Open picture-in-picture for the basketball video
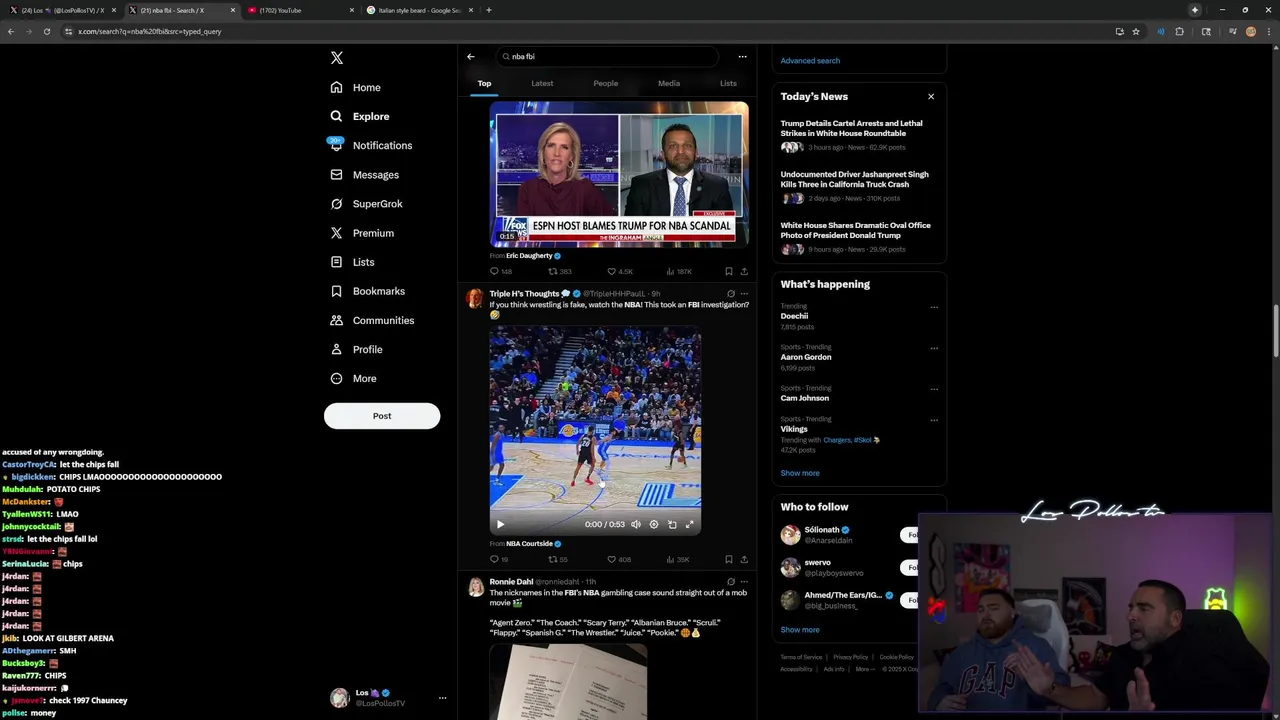This screenshot has width=1280, height=720. (x=672, y=524)
